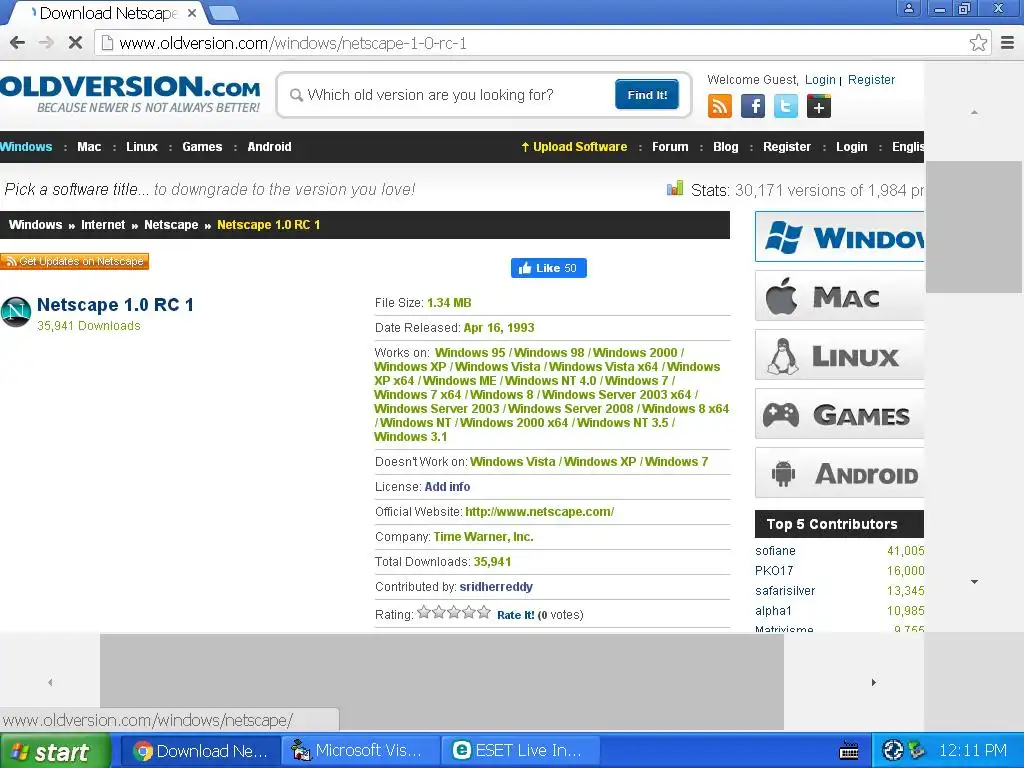1024x768 pixels.
Task: Stop page loading with the X button
Action: [75, 43]
